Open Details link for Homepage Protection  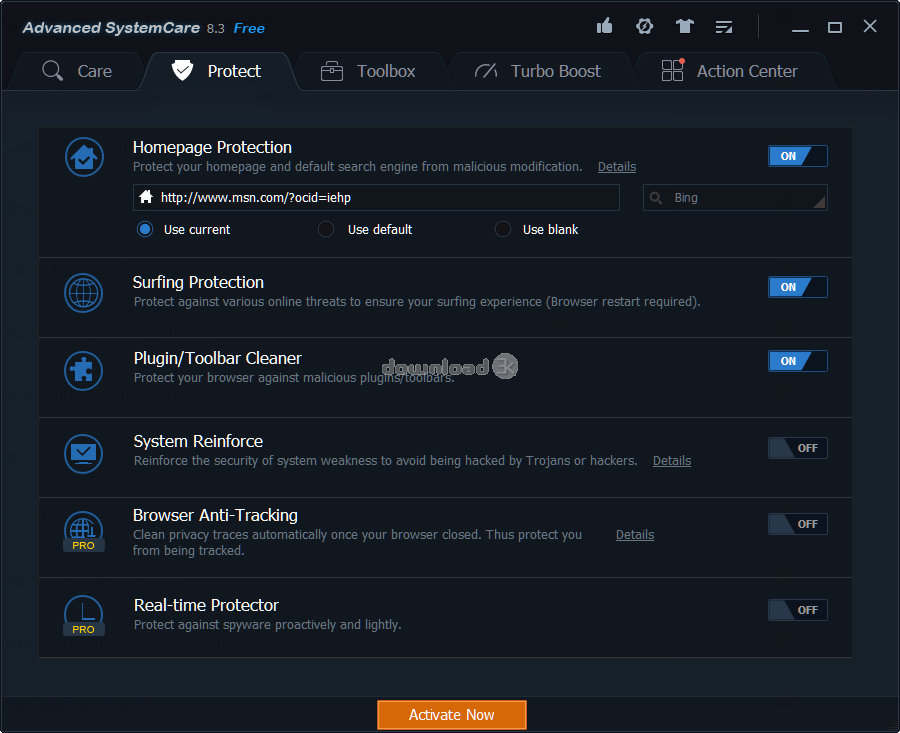tap(617, 166)
